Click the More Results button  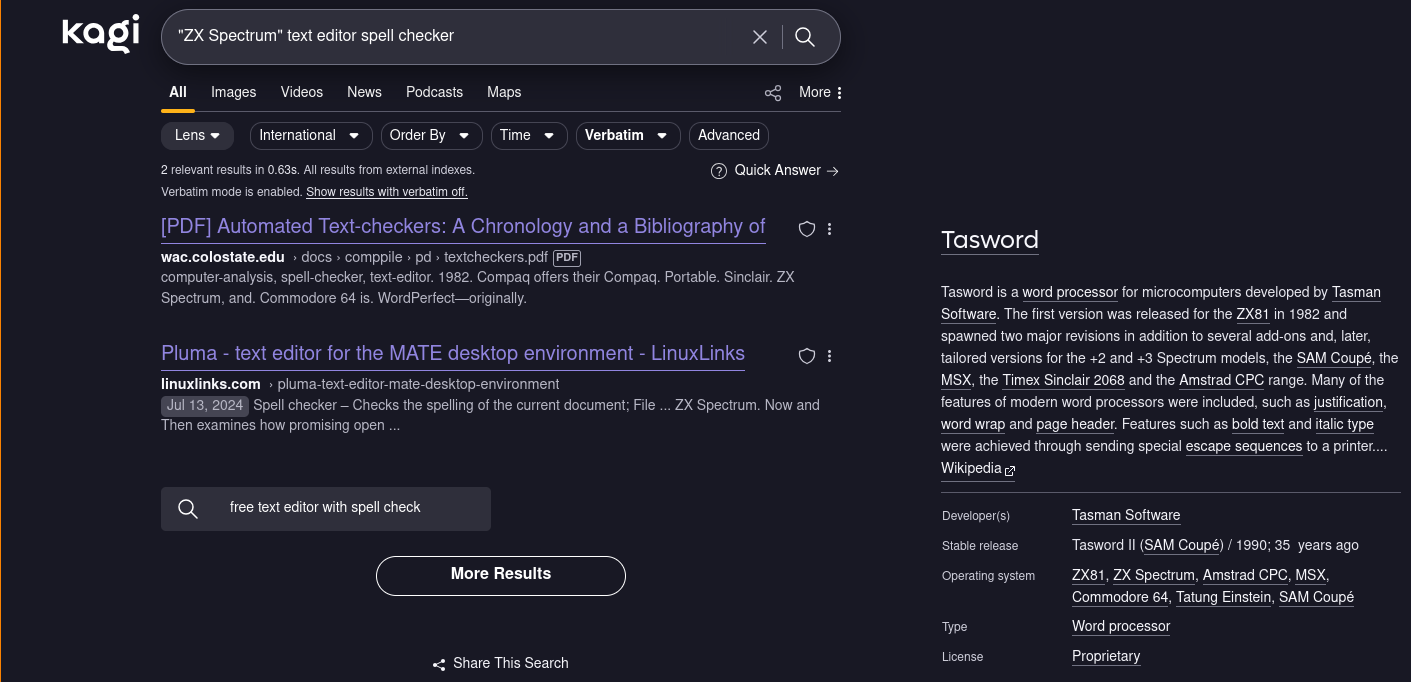click(501, 575)
